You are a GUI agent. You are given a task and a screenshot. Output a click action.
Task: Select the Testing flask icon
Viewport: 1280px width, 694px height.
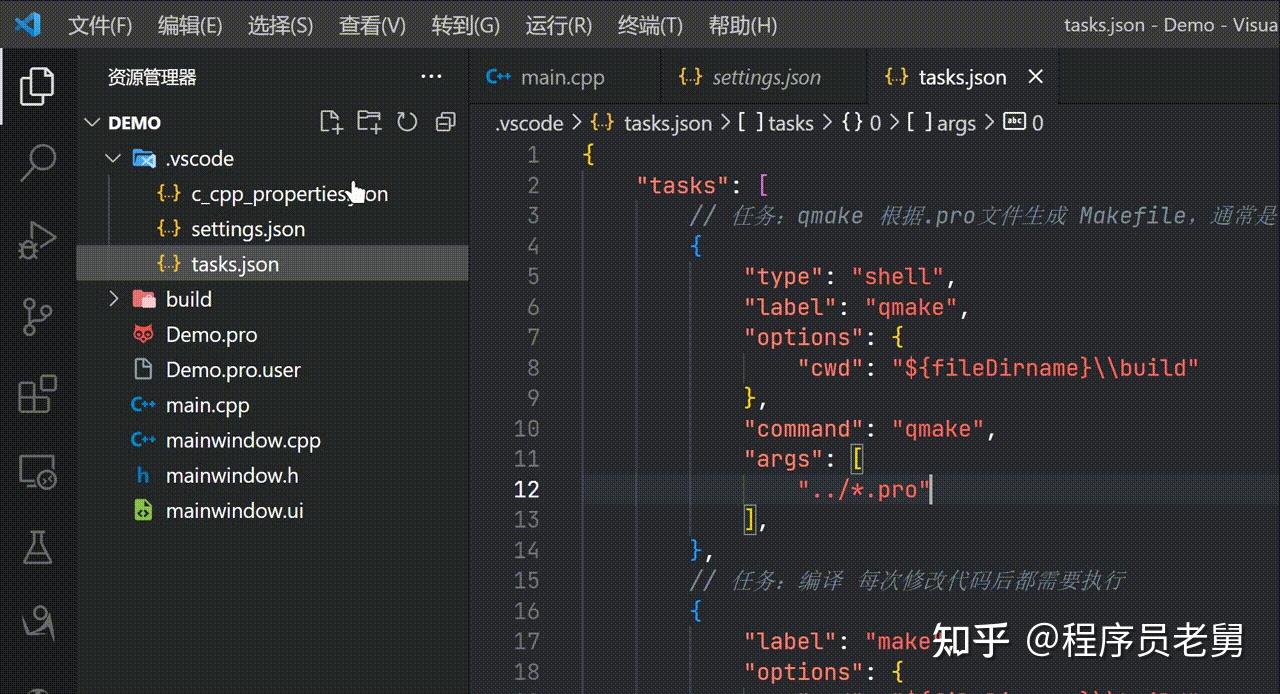37,547
